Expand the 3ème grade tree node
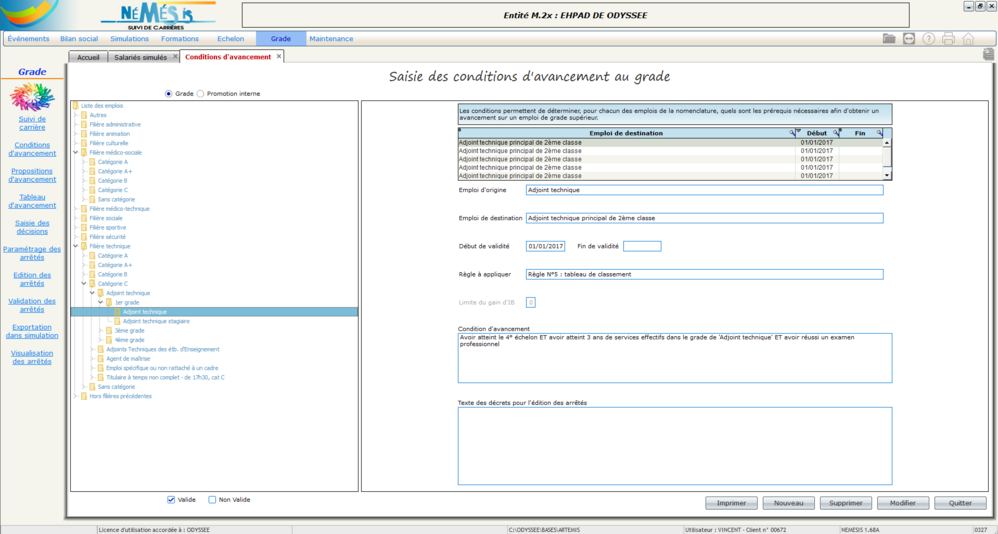The image size is (998, 534). [x=100, y=330]
